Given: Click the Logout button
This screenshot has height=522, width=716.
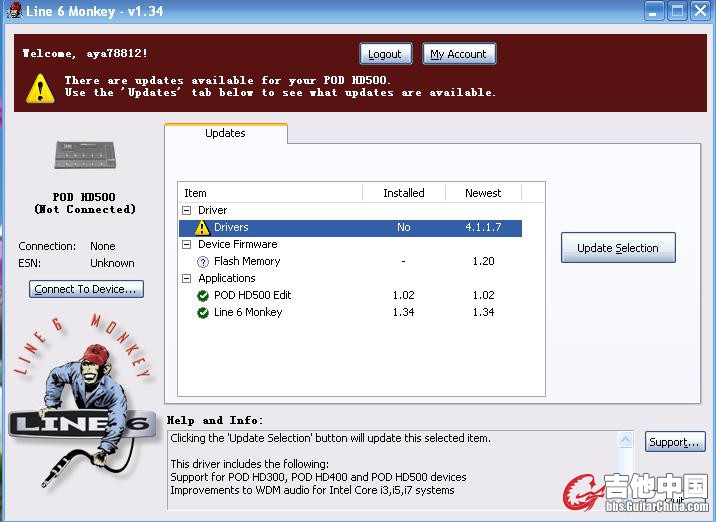Looking at the screenshot, I should tap(385, 54).
